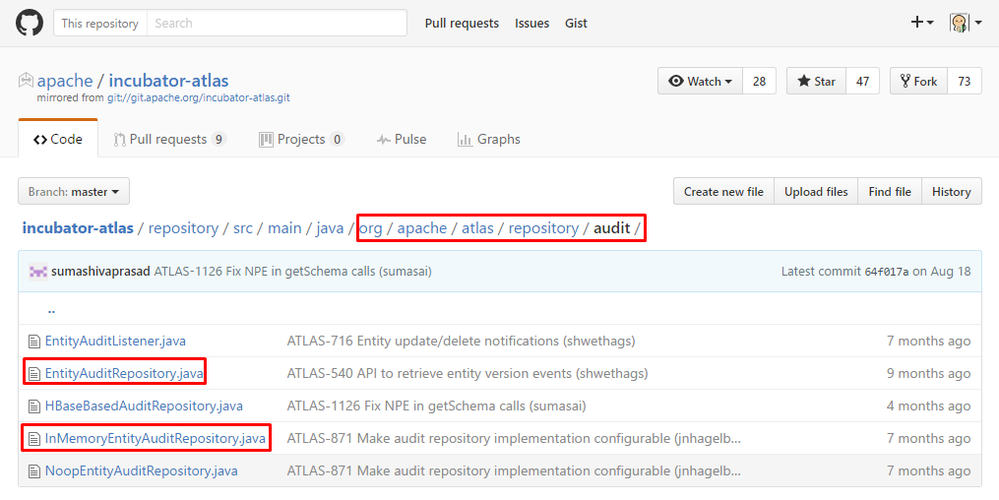Screen dimensions: 999x500
Task: Click the Watch button
Action: pyautogui.click(x=699, y=81)
